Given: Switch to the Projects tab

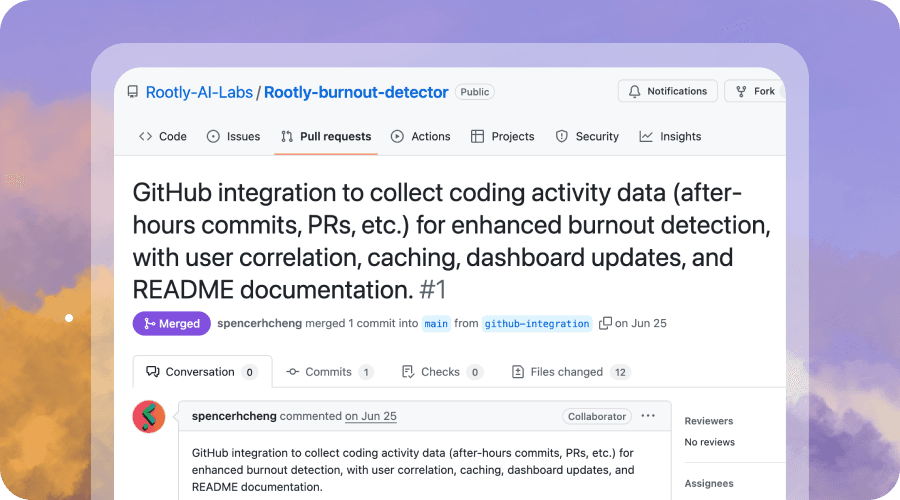Looking at the screenshot, I should (x=502, y=136).
